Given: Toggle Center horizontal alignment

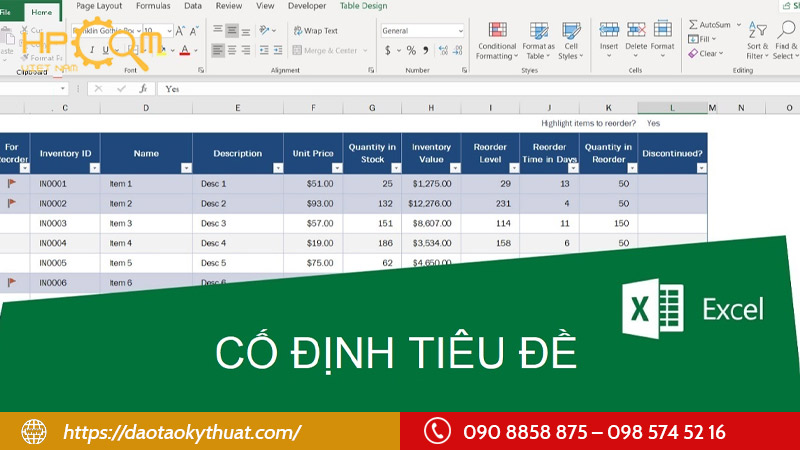Looking at the screenshot, I should [232, 50].
